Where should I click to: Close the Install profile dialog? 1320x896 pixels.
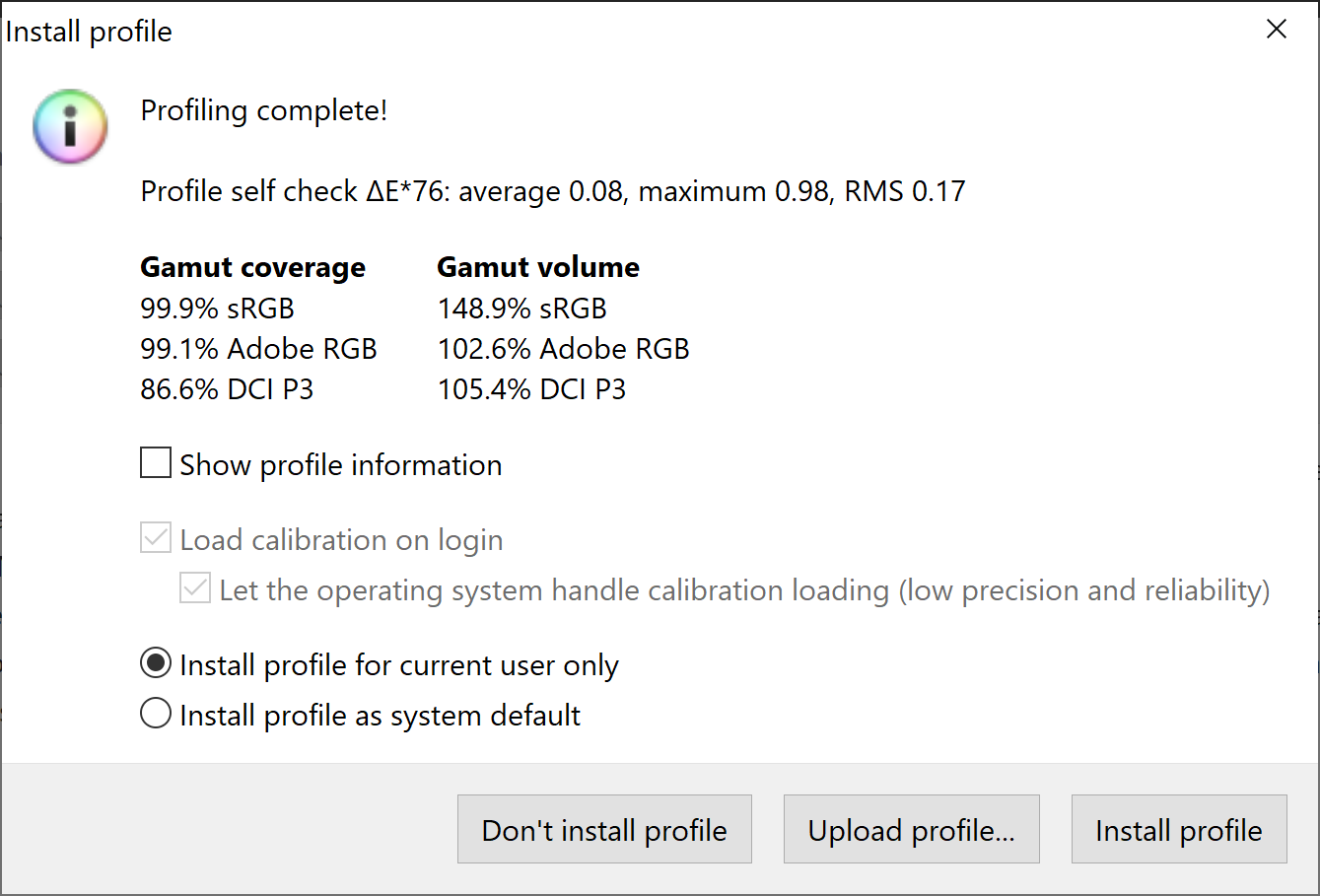[1277, 30]
